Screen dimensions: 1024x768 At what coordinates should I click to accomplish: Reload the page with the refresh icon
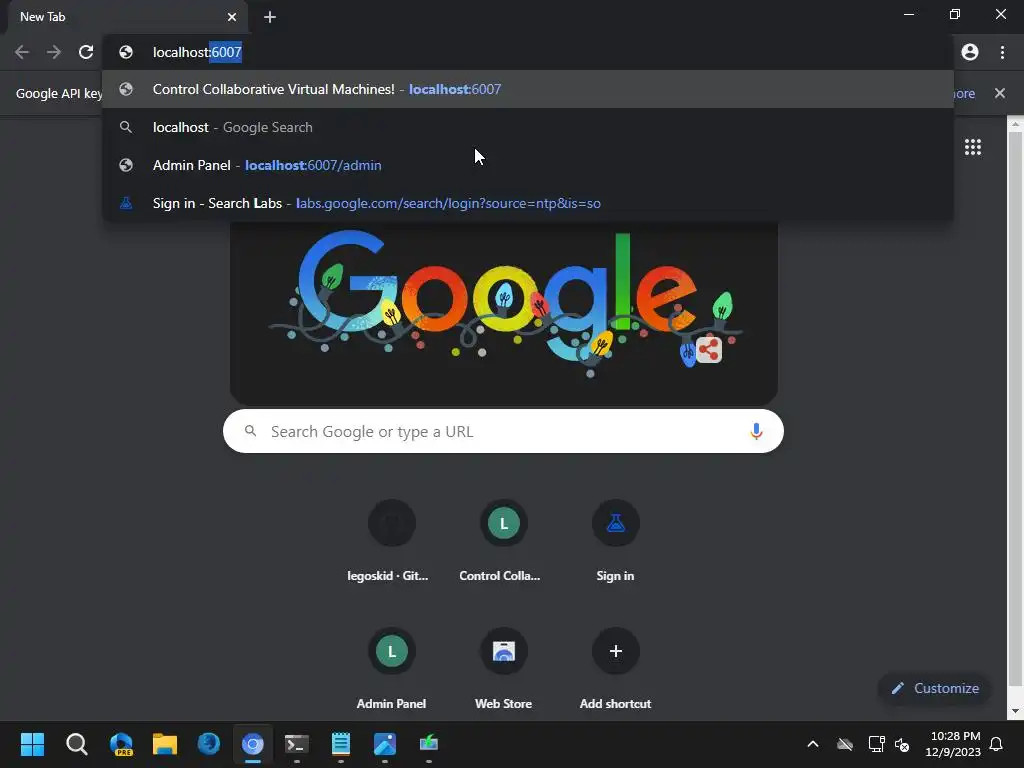coord(86,52)
